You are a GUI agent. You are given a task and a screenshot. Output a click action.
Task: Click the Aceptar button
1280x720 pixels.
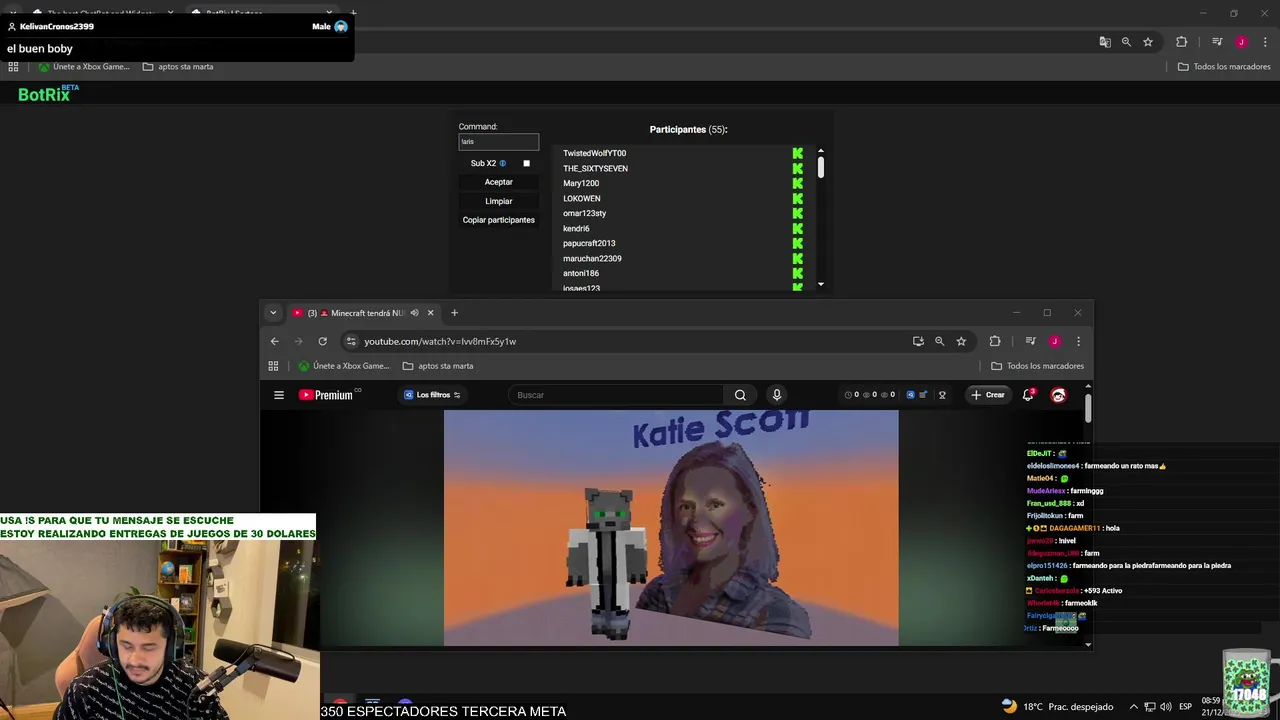[499, 182]
